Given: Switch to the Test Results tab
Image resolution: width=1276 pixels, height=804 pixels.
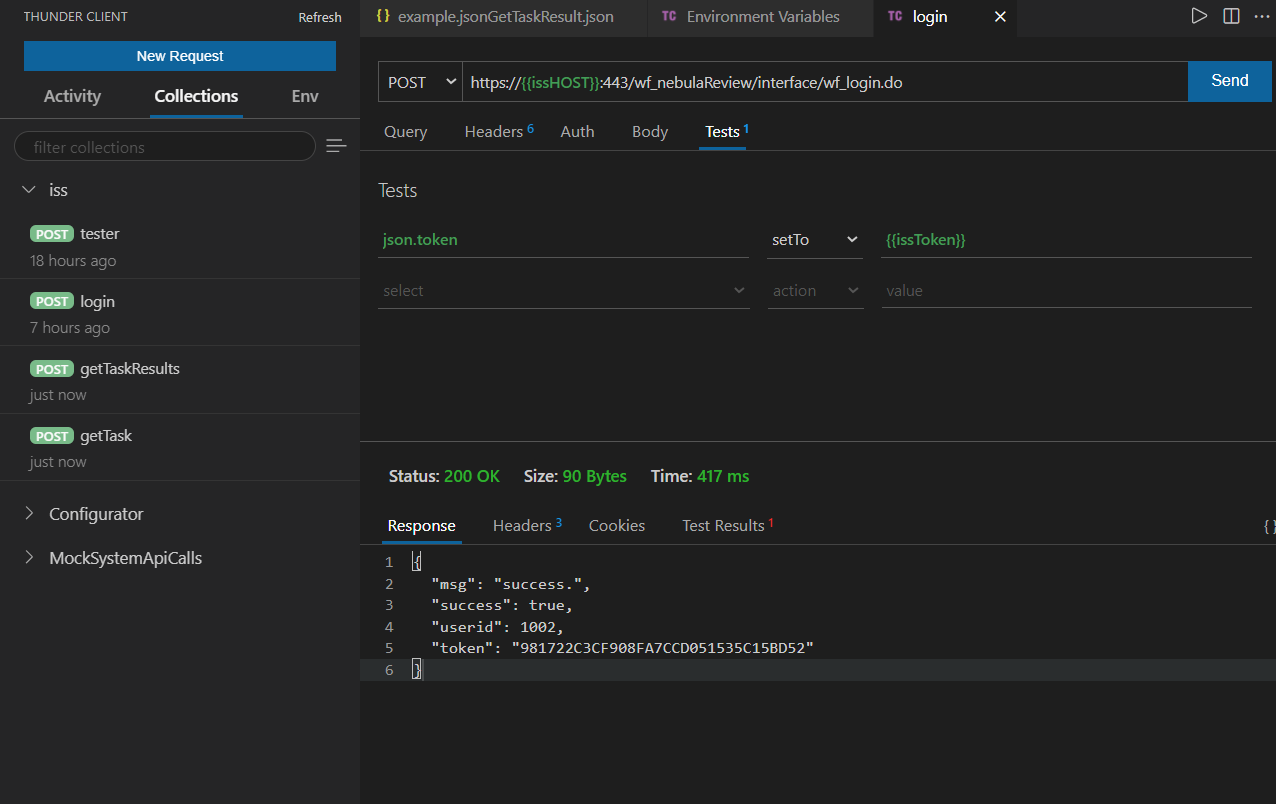Looking at the screenshot, I should [x=722, y=525].
